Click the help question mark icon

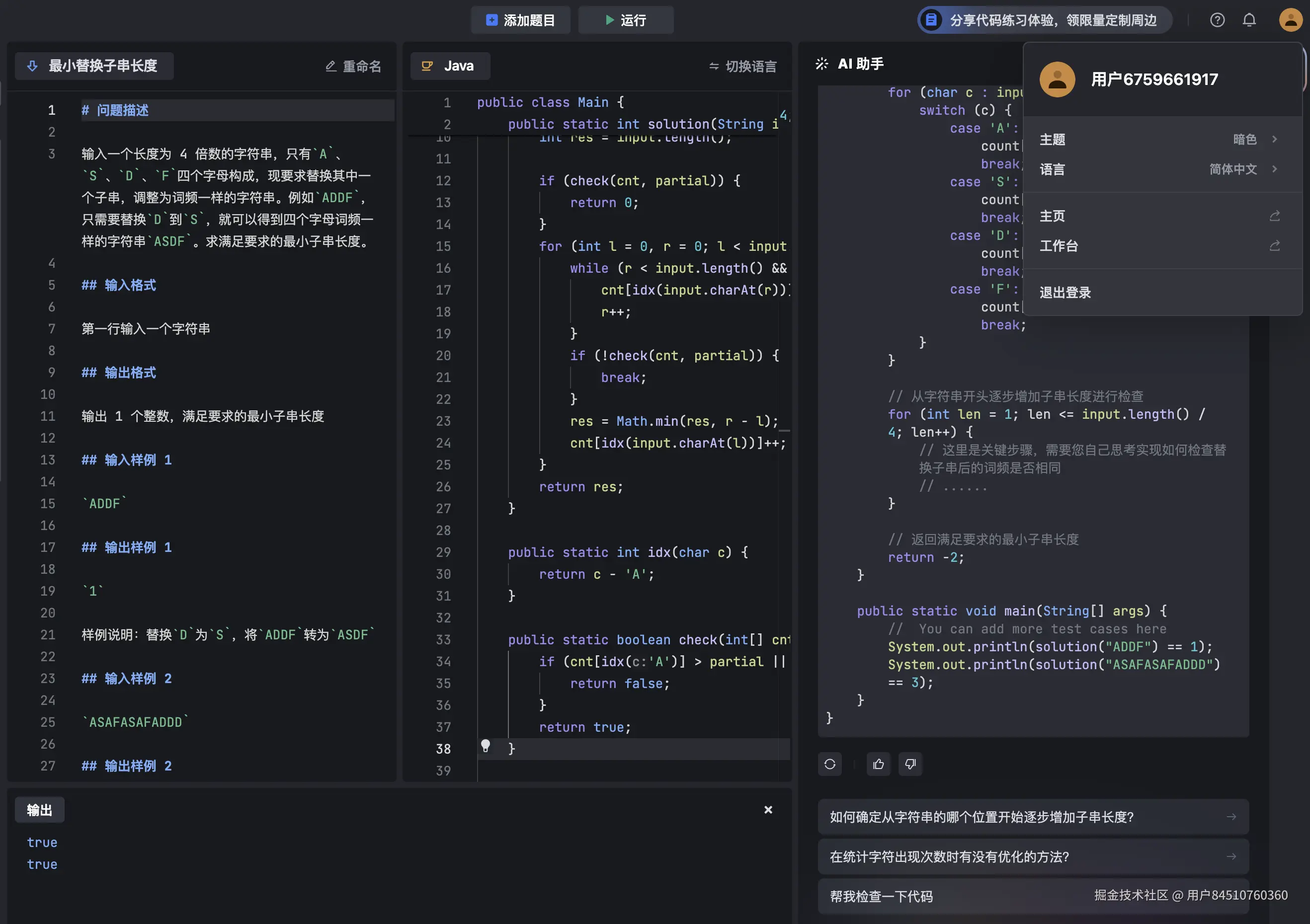click(1217, 20)
